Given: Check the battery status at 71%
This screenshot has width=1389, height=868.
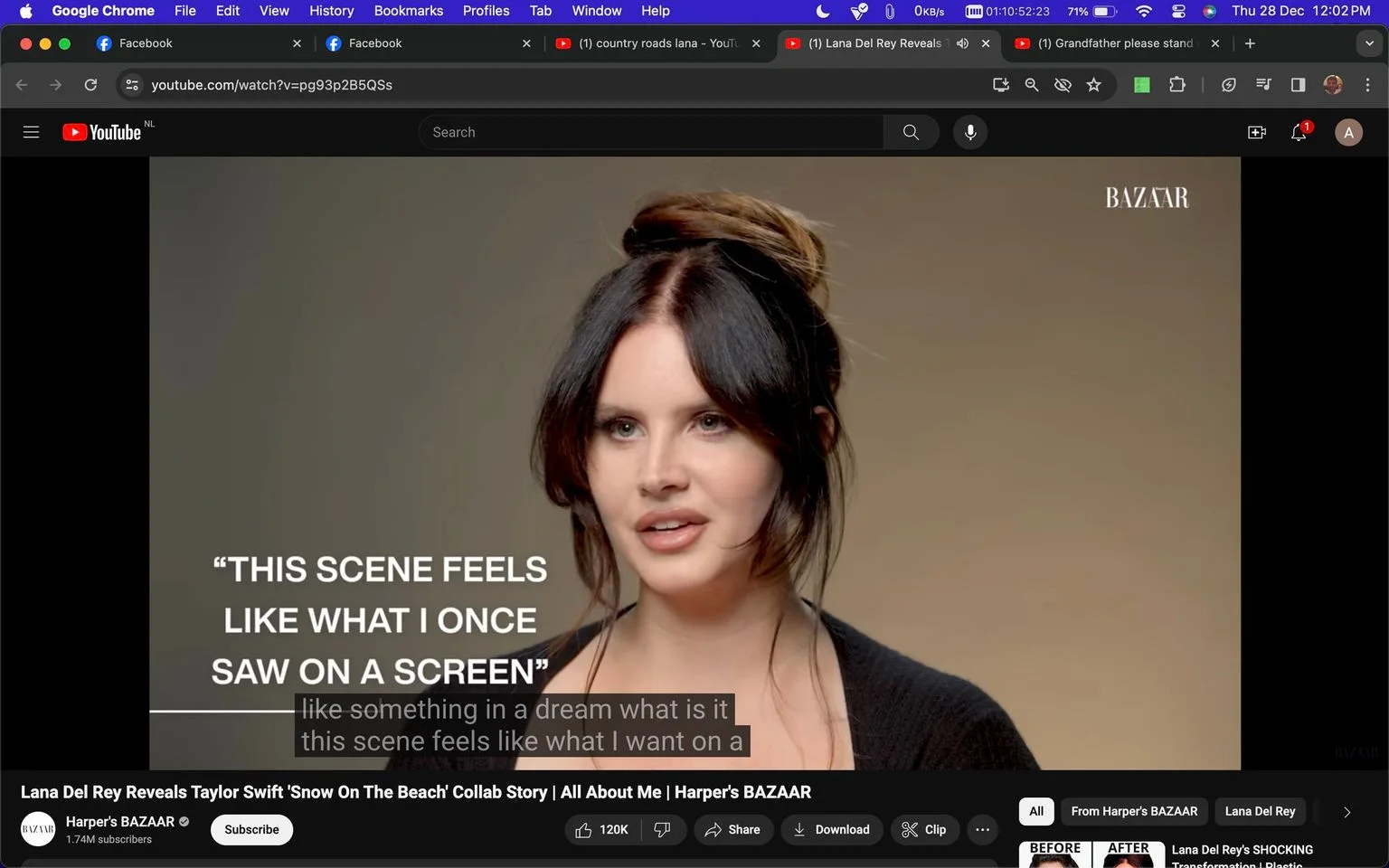Looking at the screenshot, I should point(1091,11).
